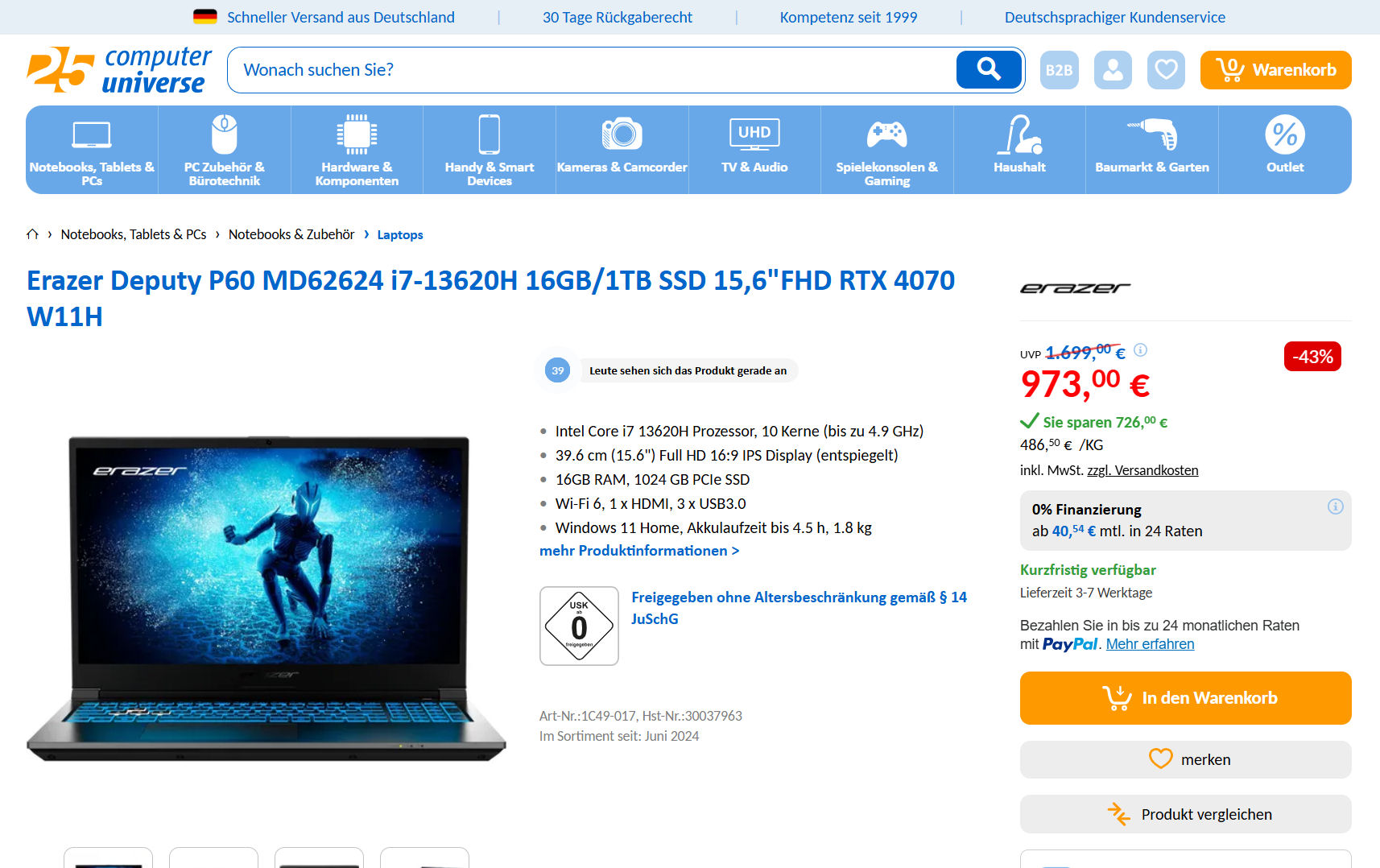
Task: Open the Warenkorb cart button
Action: tap(1275, 70)
